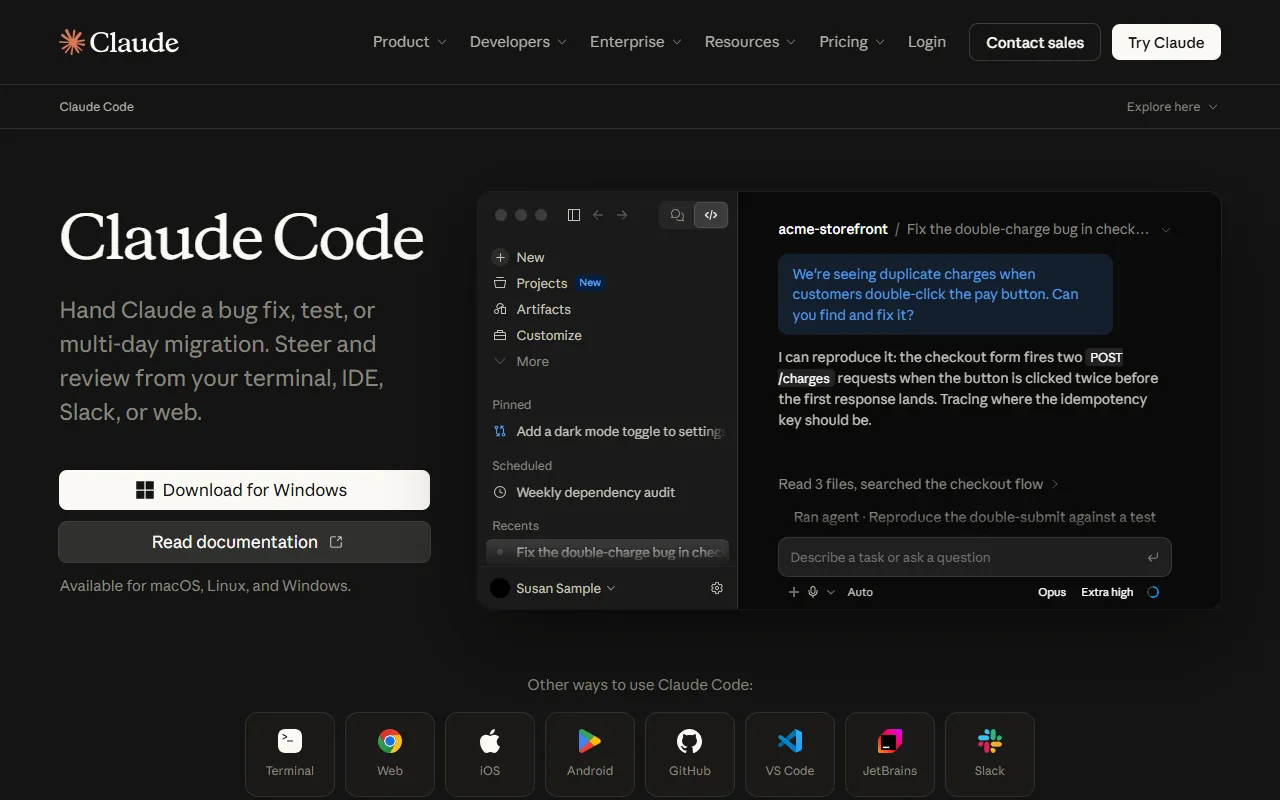The height and width of the screenshot is (800, 1280).
Task: Open Projects in the sidebar
Action: 548,283
